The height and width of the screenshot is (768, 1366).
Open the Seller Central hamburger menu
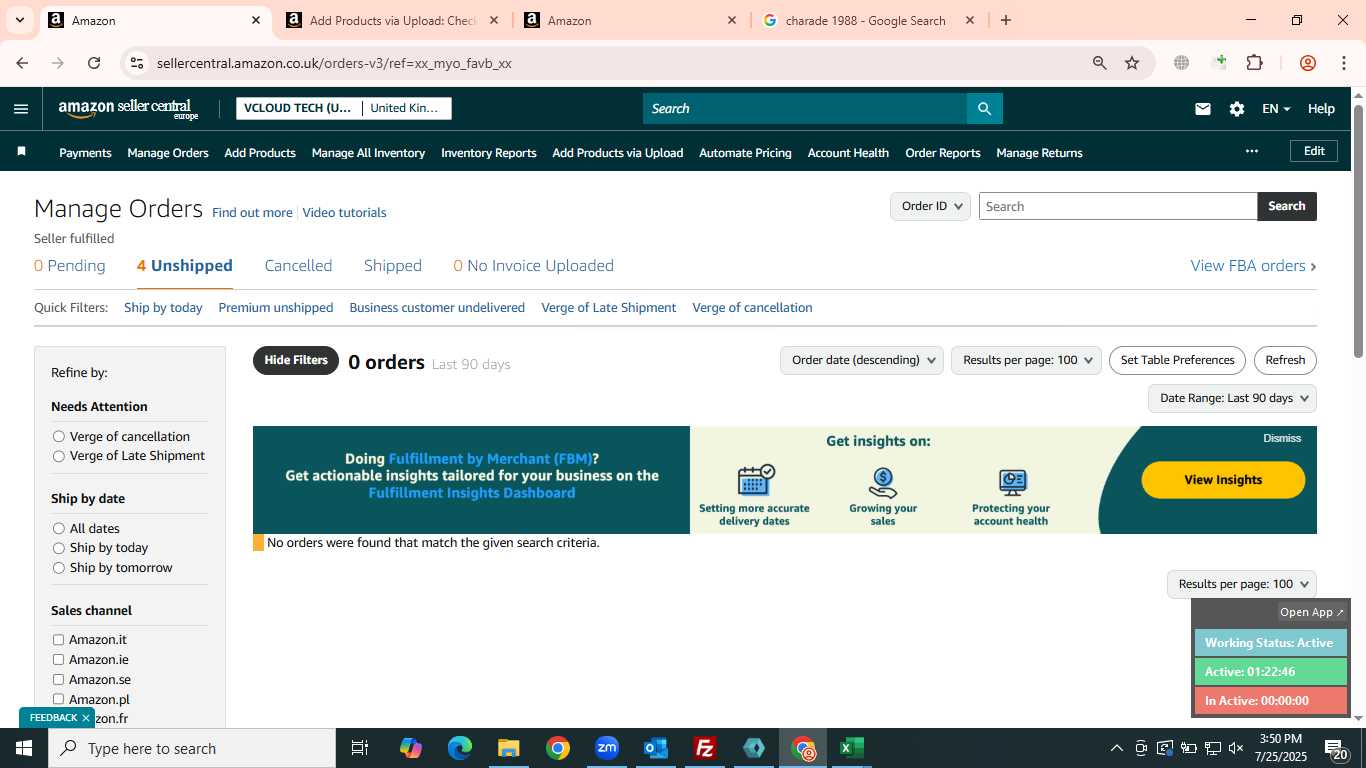pyautogui.click(x=21, y=109)
